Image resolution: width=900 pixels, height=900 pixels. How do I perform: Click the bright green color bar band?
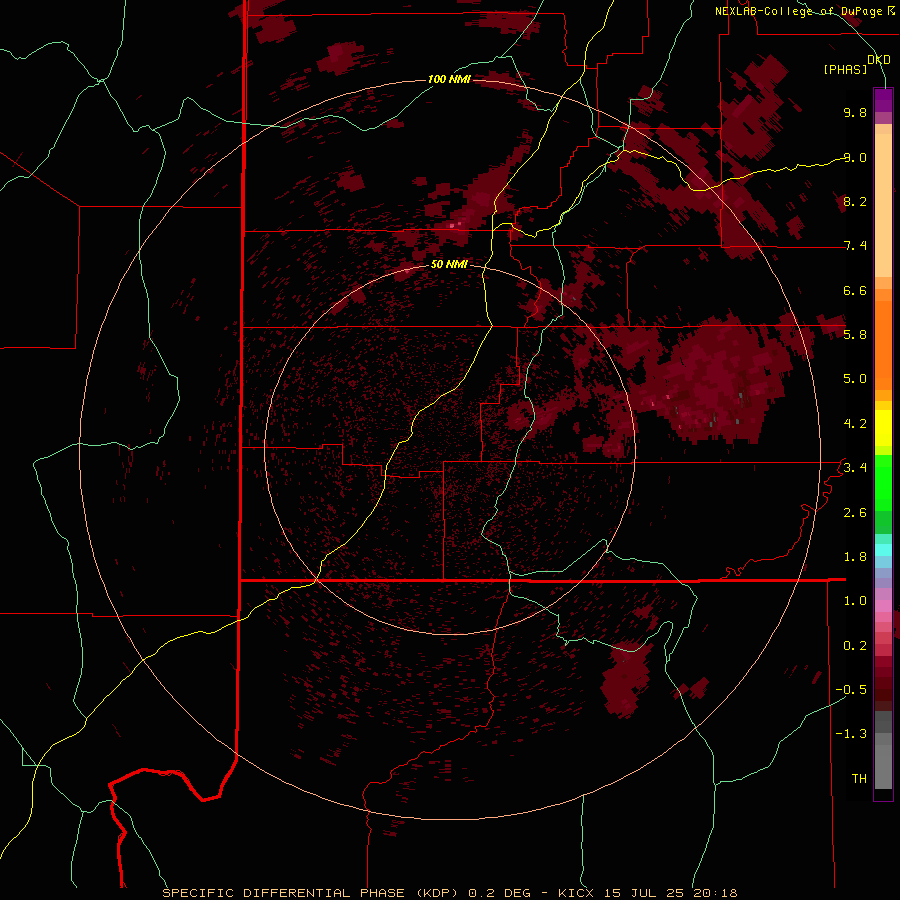coord(883,482)
